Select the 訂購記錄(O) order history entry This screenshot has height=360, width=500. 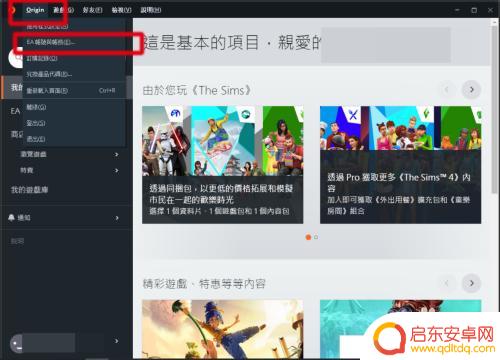(74, 58)
